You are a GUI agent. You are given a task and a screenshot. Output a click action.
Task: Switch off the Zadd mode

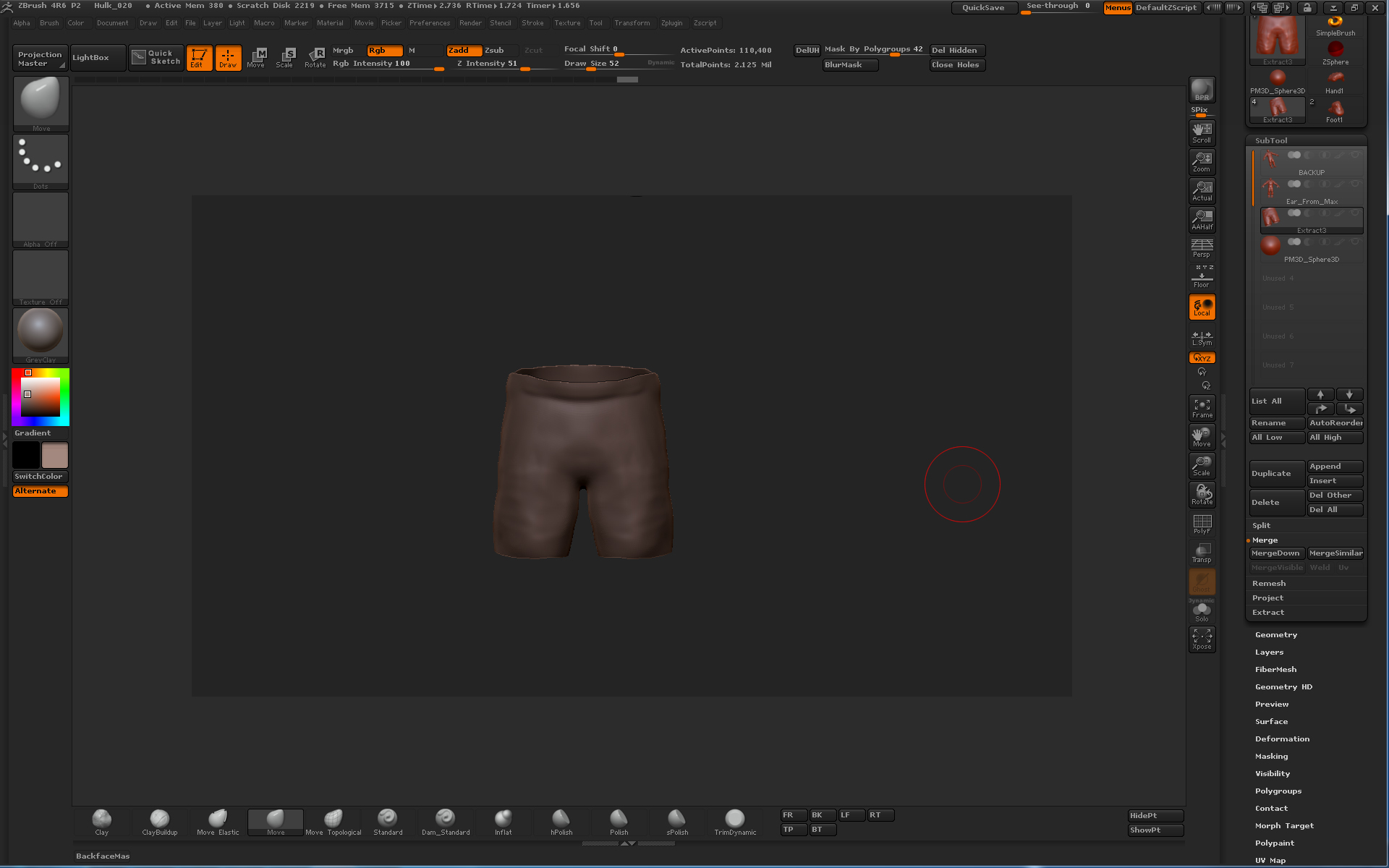point(463,50)
